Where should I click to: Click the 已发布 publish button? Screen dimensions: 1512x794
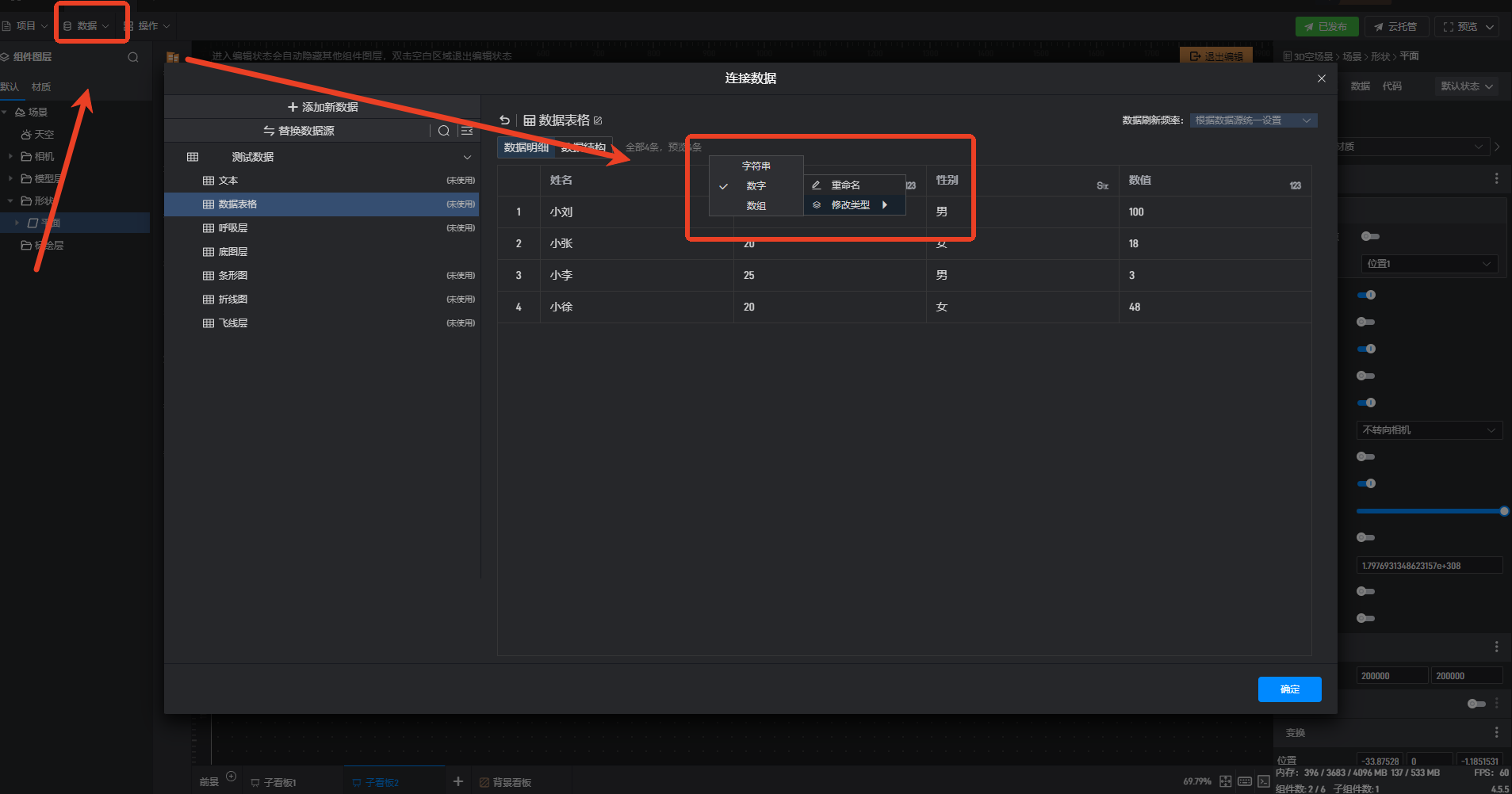[1326, 26]
